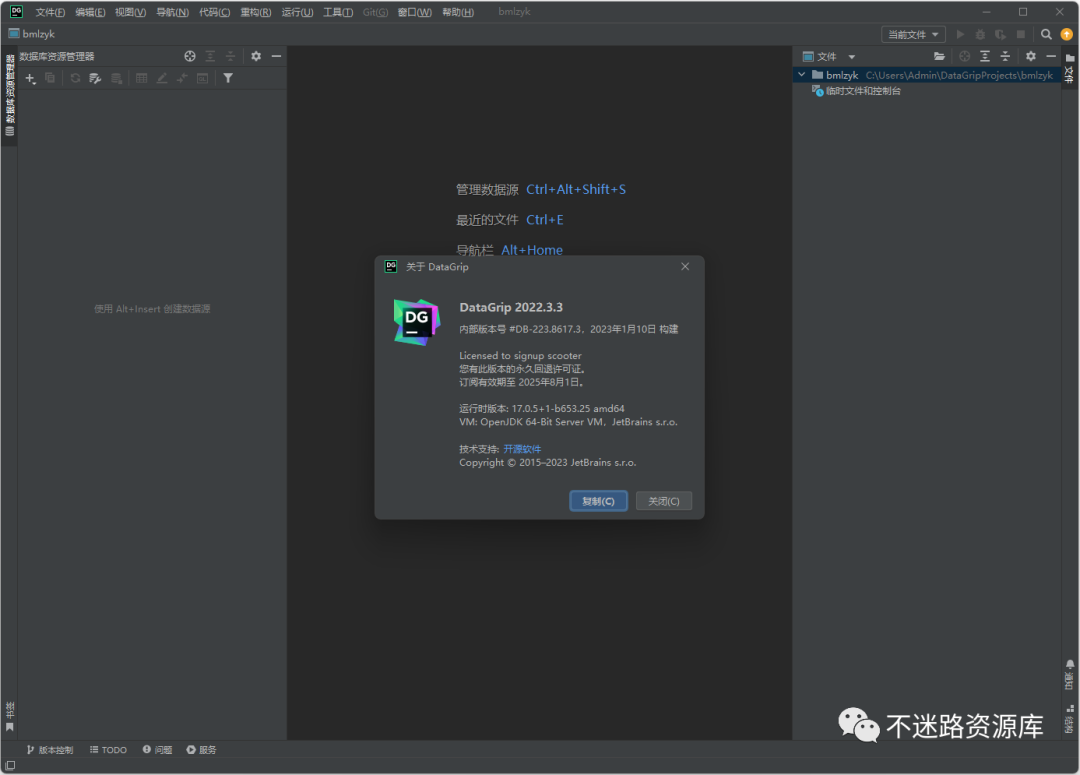Click the deactivate data source stop icon
This screenshot has width=1080, height=775.
point(116,79)
